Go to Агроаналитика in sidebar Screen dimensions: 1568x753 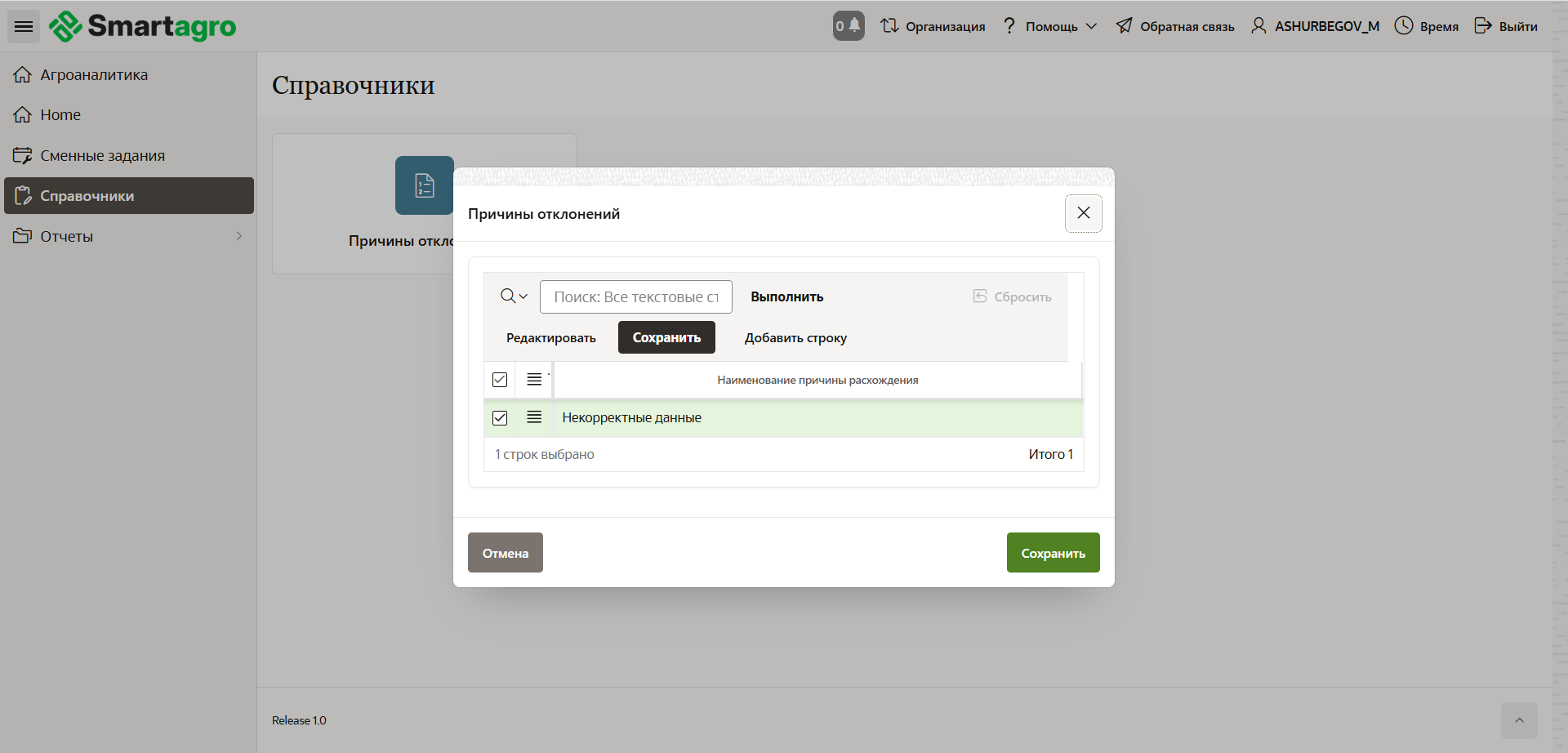pos(94,75)
